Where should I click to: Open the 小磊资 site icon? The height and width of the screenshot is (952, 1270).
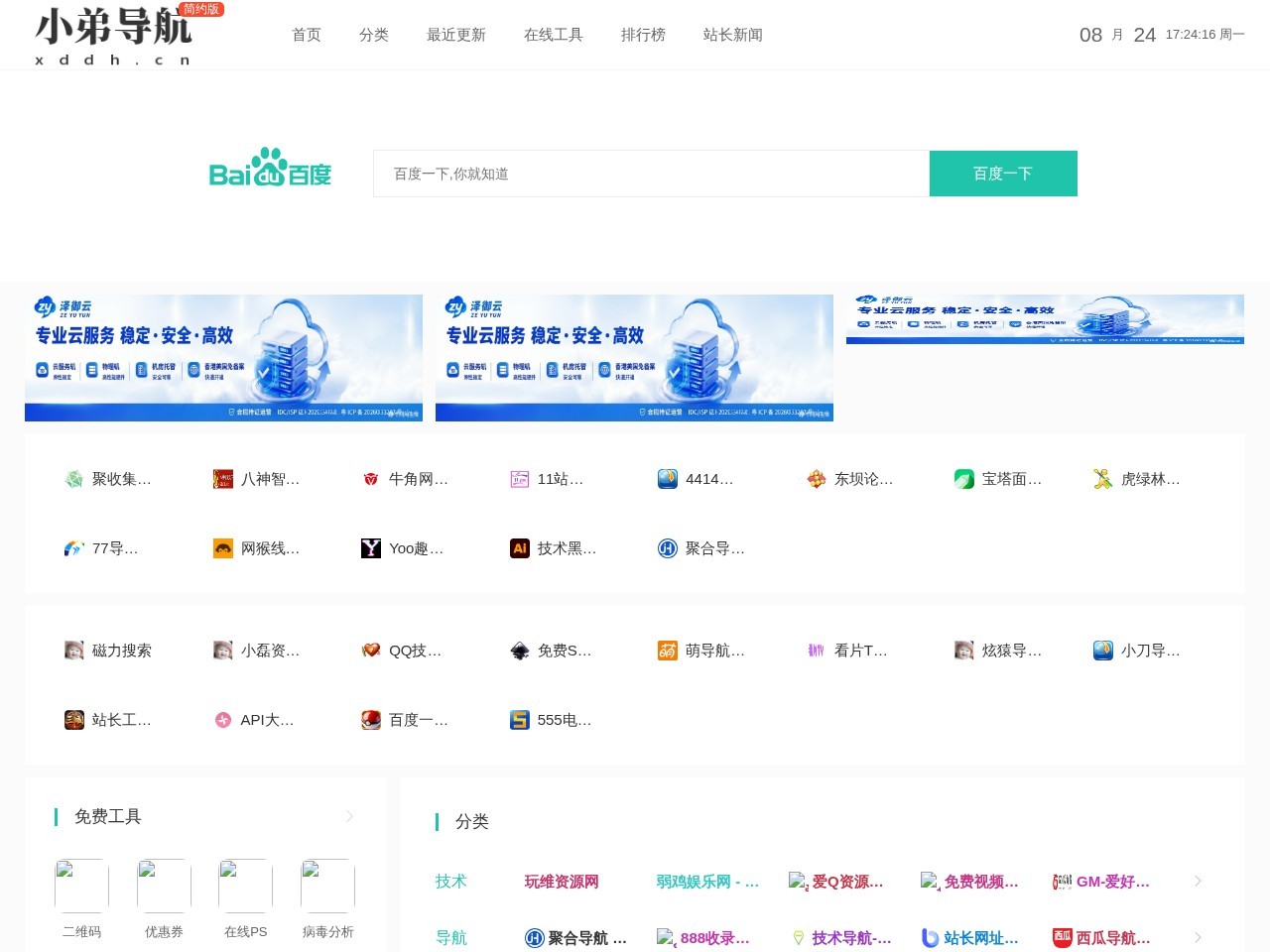pos(223,651)
